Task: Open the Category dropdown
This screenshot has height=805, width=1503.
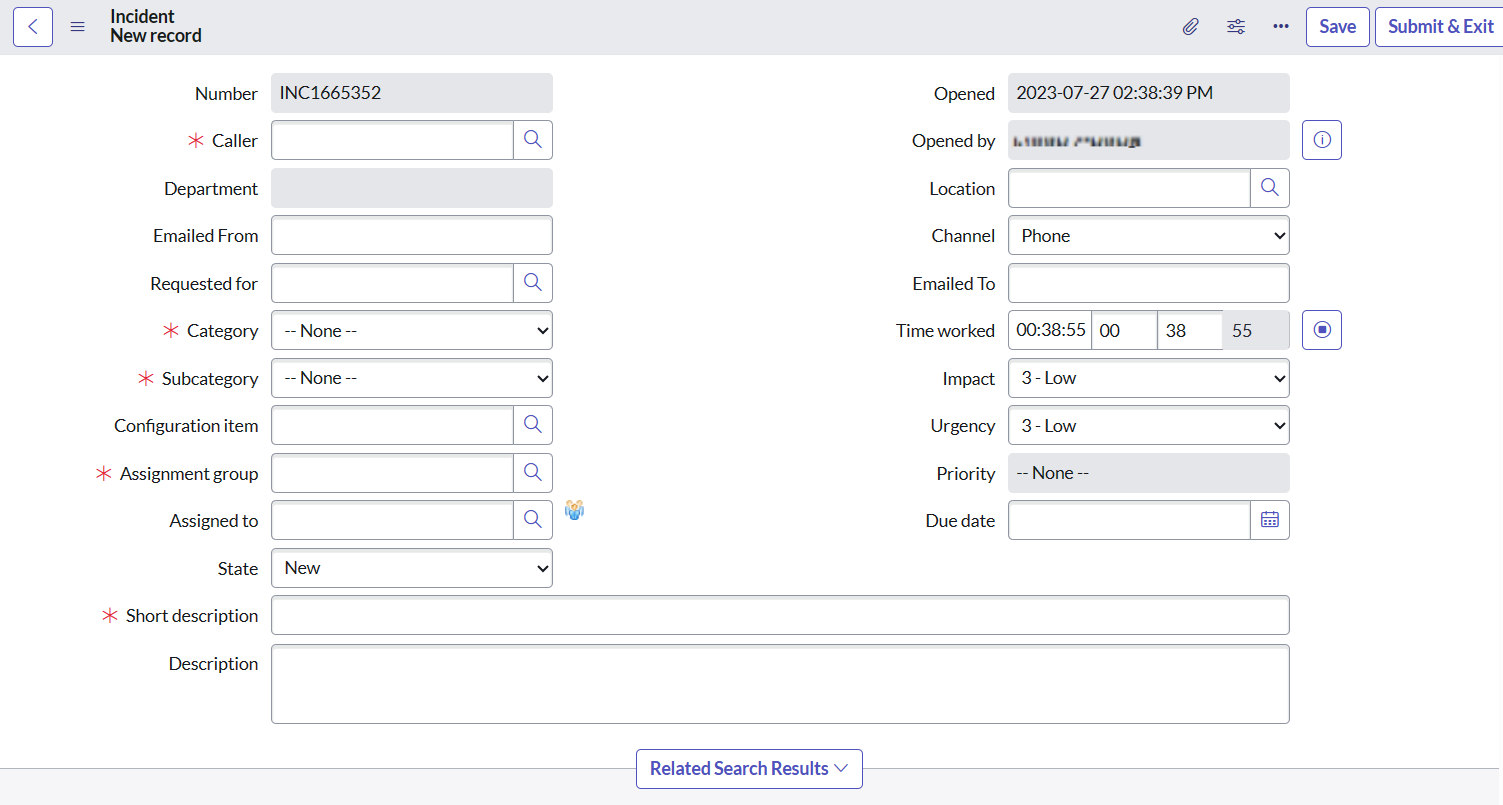Action: pos(411,330)
